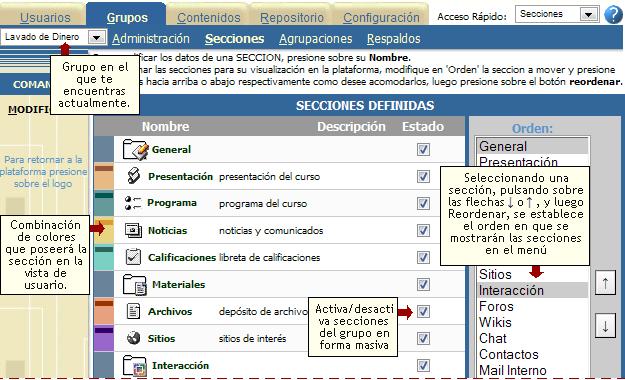Click the purple Sitios color swatch
The height and width of the screenshot is (380, 625).
[x=104, y=339]
